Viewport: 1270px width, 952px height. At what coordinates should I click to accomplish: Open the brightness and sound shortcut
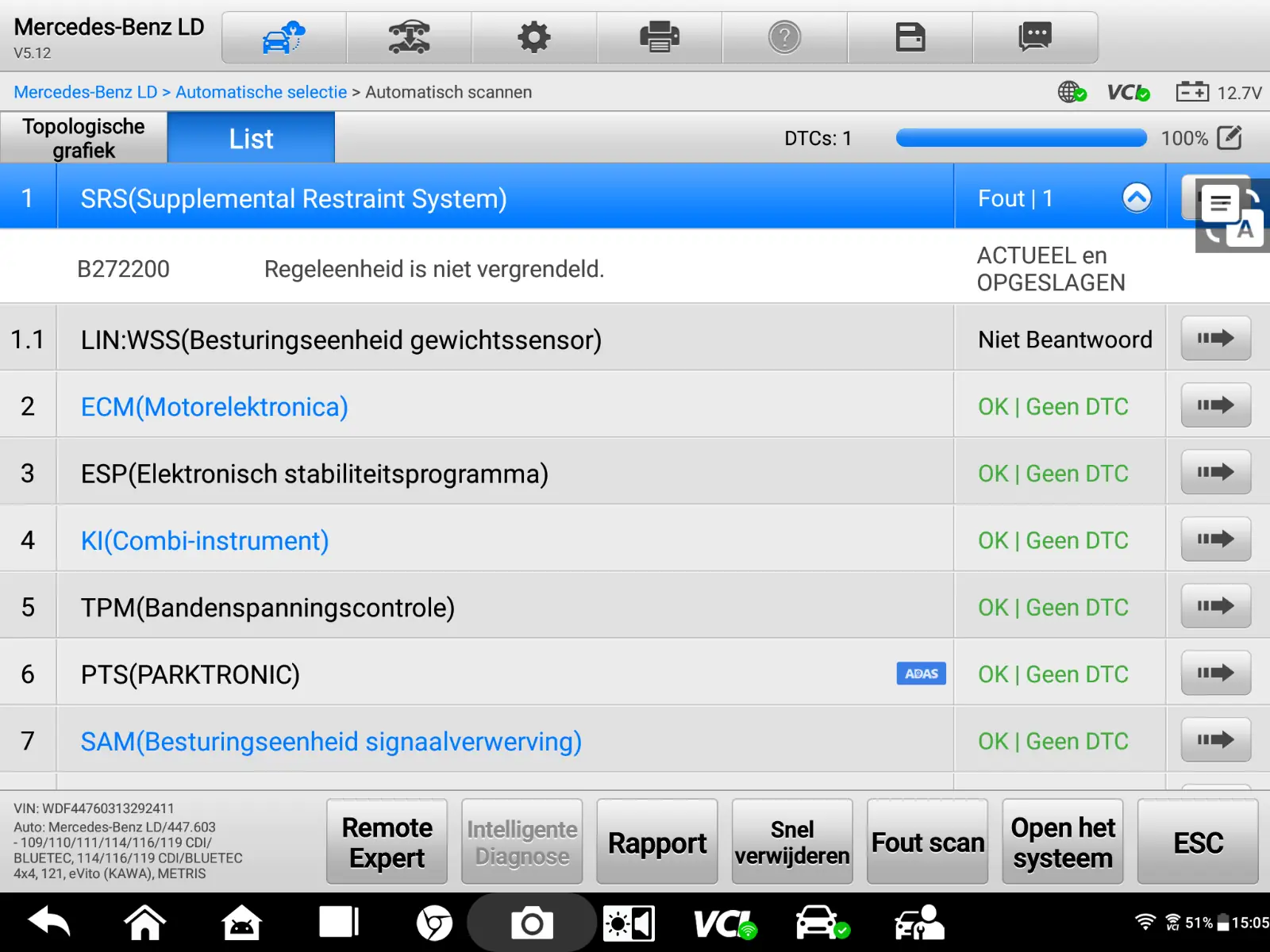pos(629,923)
